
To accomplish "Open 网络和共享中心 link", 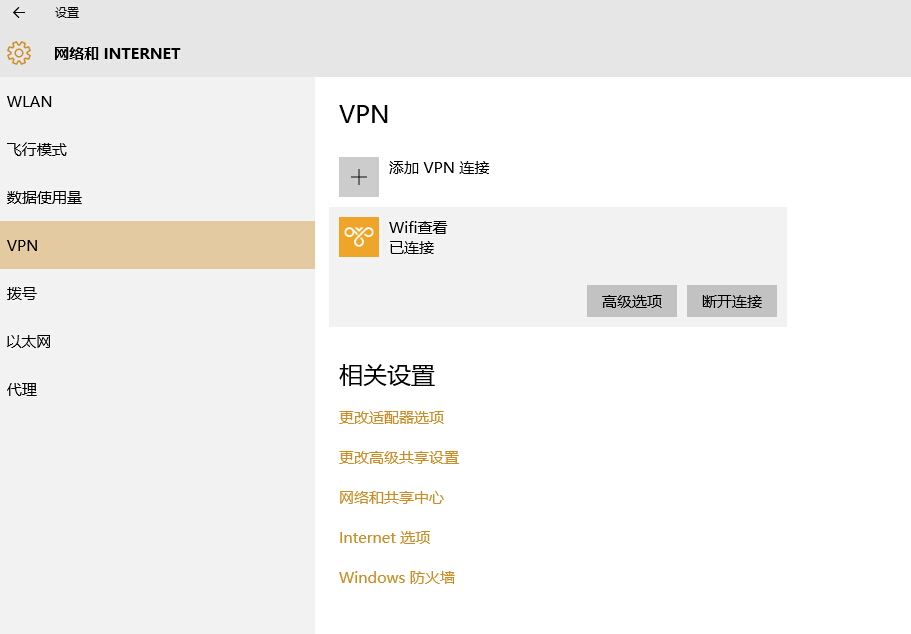I will pyautogui.click(x=392, y=497).
